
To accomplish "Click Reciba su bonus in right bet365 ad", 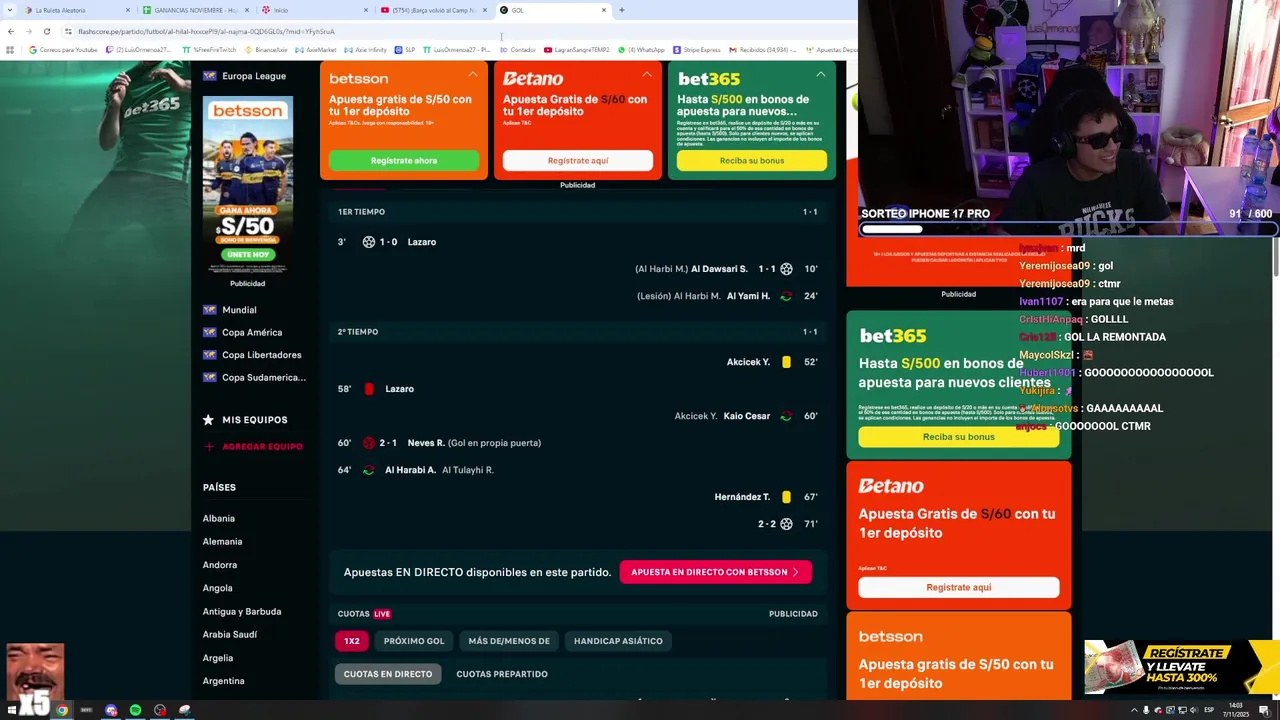I will point(958,437).
